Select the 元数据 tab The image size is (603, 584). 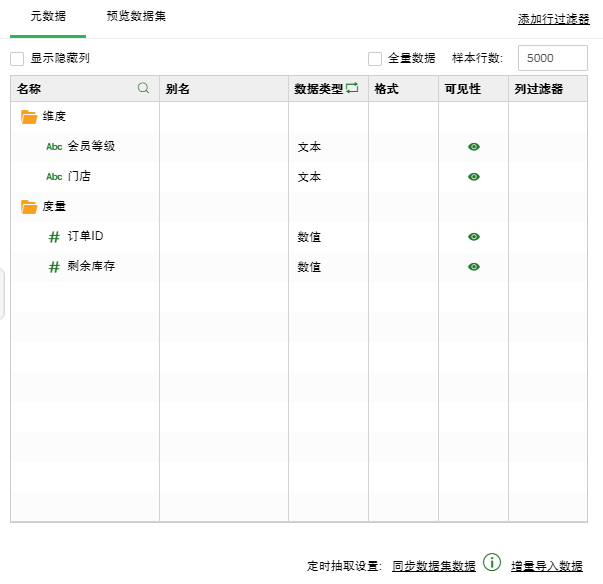click(48, 17)
